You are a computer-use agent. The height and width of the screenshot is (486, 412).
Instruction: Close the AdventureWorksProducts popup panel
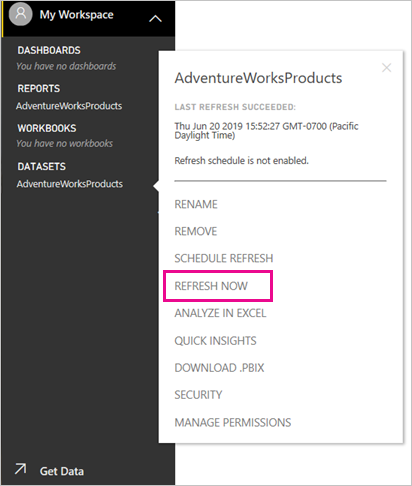point(386,68)
